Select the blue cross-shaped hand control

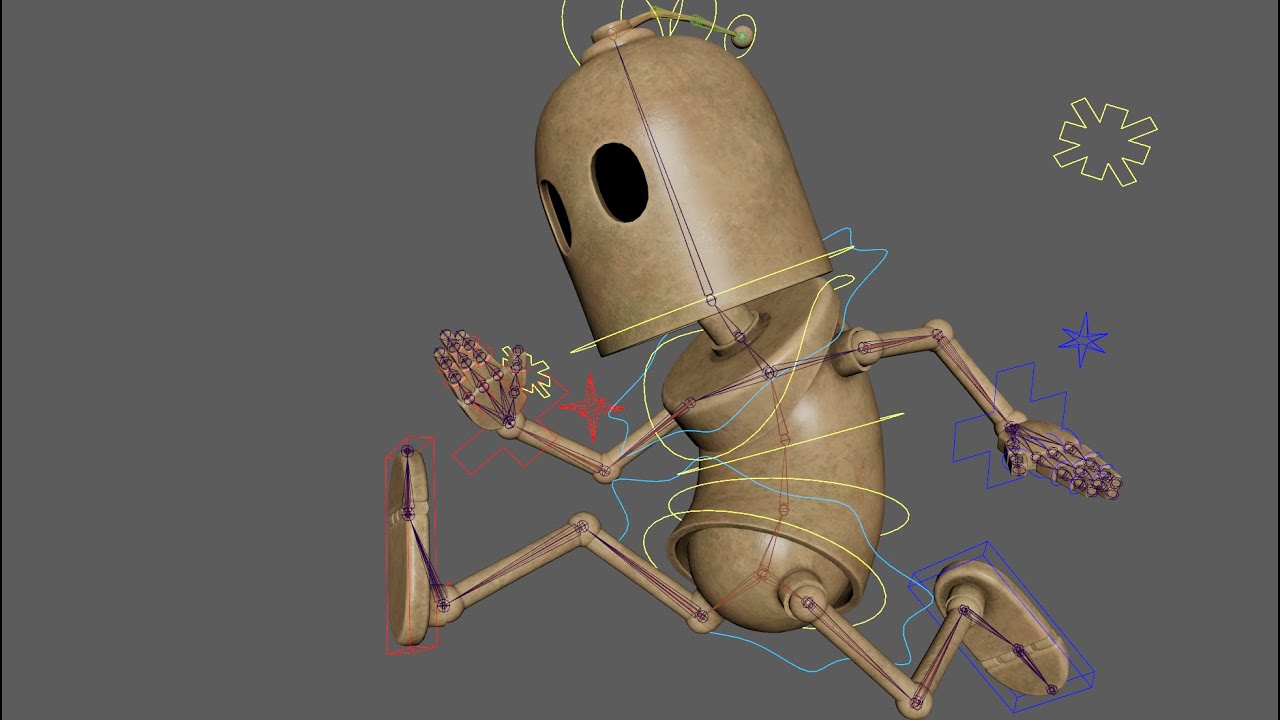click(1008, 426)
